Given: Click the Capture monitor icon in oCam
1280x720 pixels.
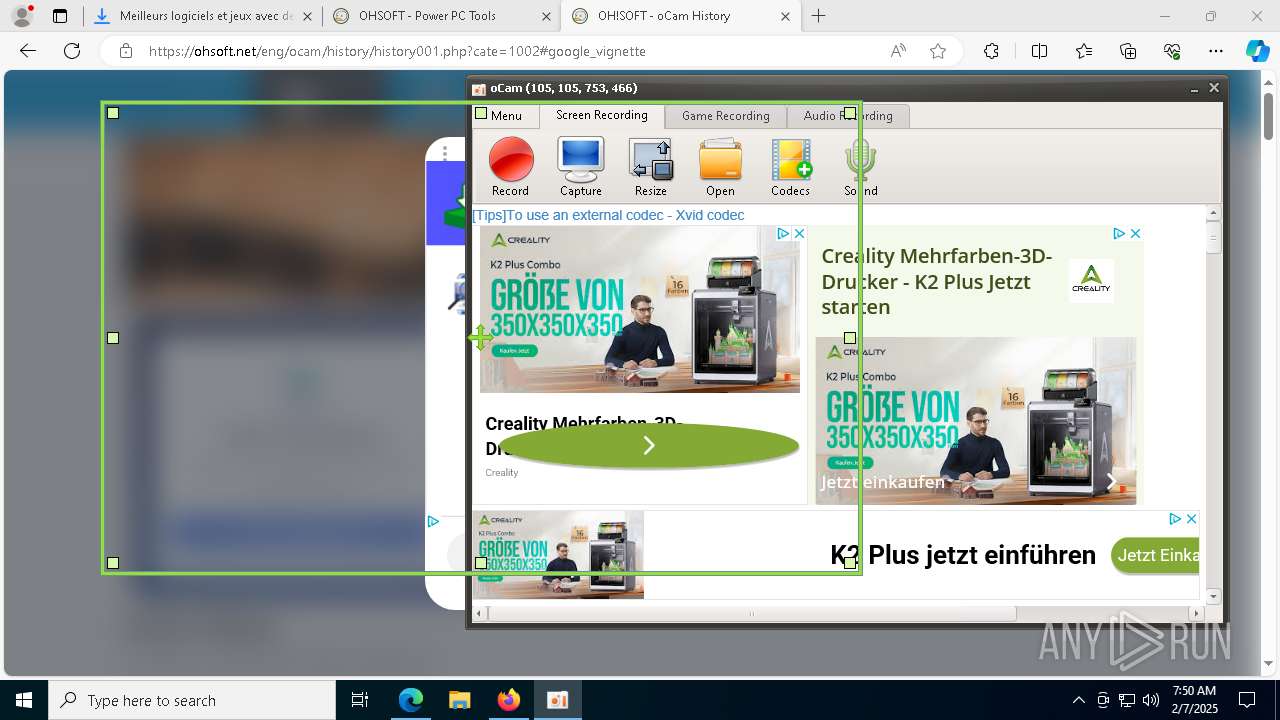Looking at the screenshot, I should pos(581,167).
